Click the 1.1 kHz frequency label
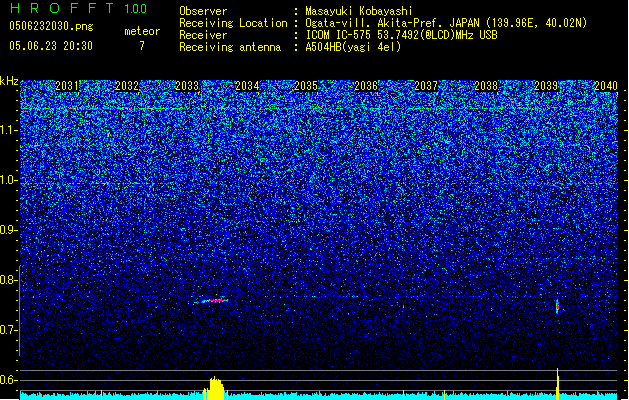 tap(9, 131)
